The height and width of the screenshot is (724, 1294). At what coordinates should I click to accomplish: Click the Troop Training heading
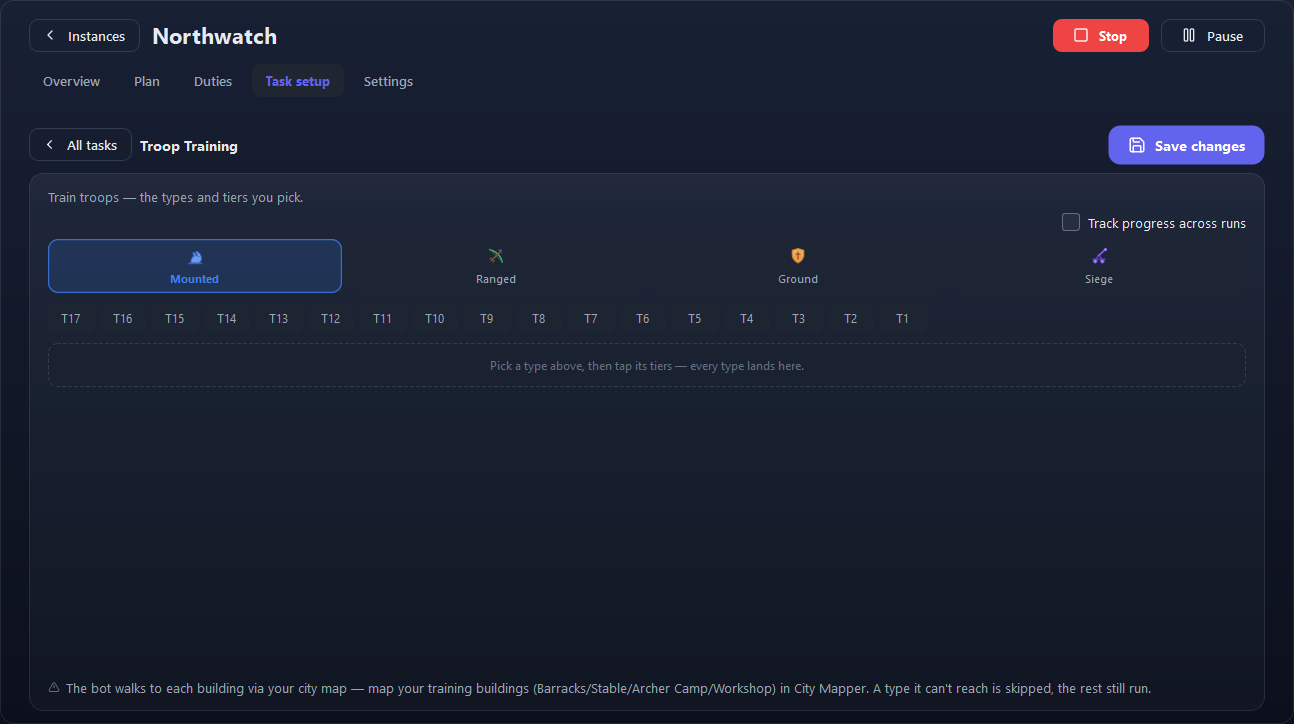189,146
